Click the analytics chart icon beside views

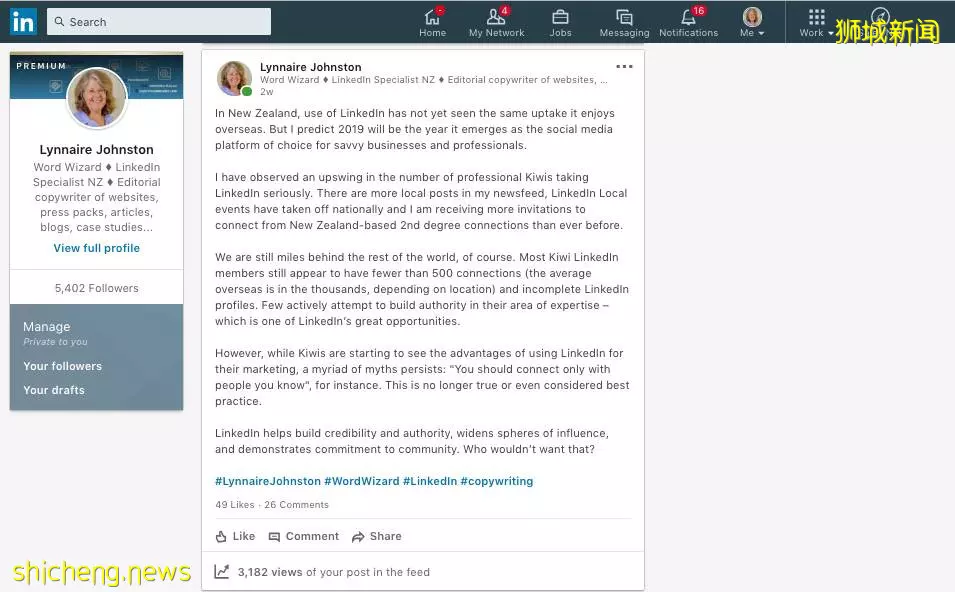(222, 571)
